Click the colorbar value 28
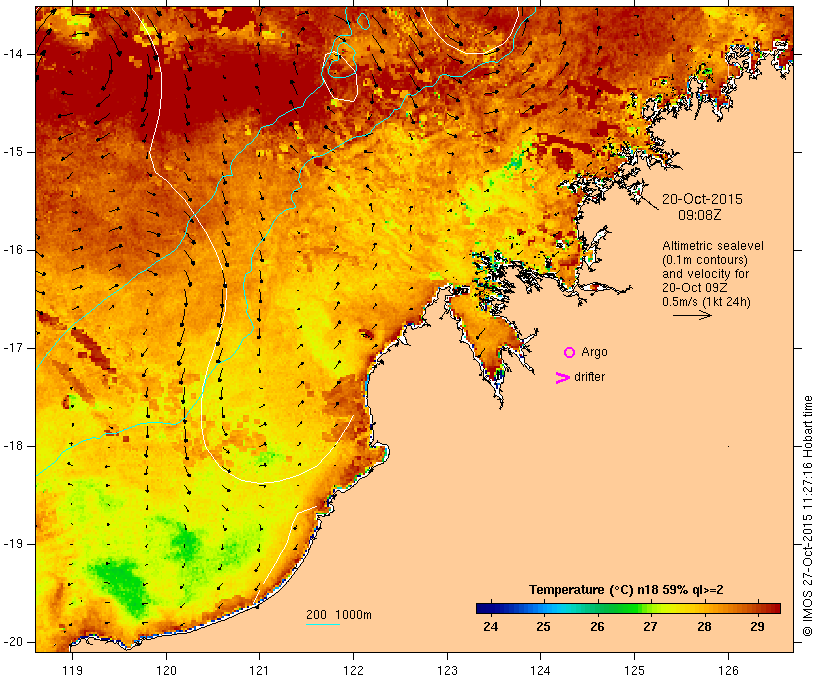Image resolution: width=820 pixels, height=680 pixels. pos(704,627)
